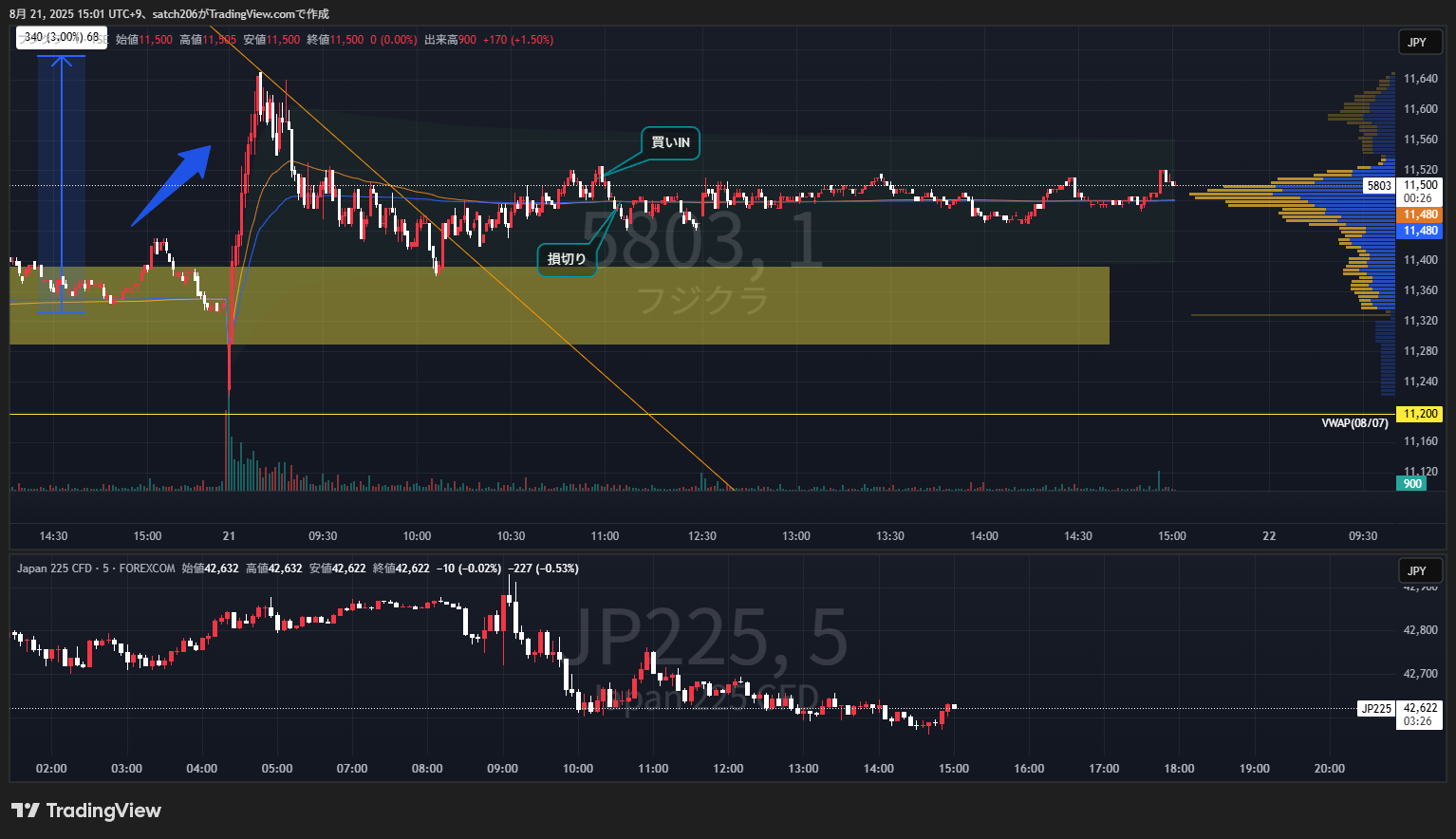
Task: Click the 14:30 label at the left of the upper time axis
Action: 53,536
